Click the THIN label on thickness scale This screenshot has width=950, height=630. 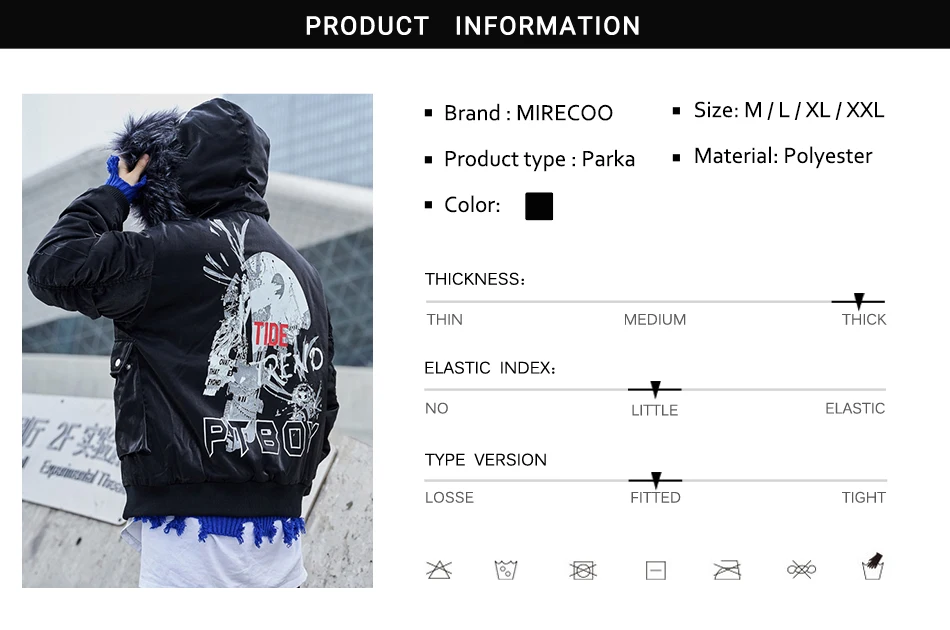tap(444, 319)
